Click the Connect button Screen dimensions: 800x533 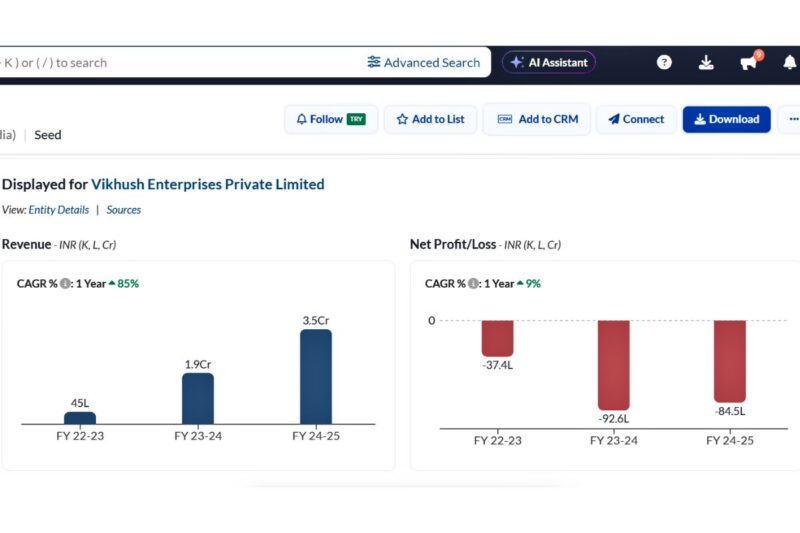[x=636, y=119]
